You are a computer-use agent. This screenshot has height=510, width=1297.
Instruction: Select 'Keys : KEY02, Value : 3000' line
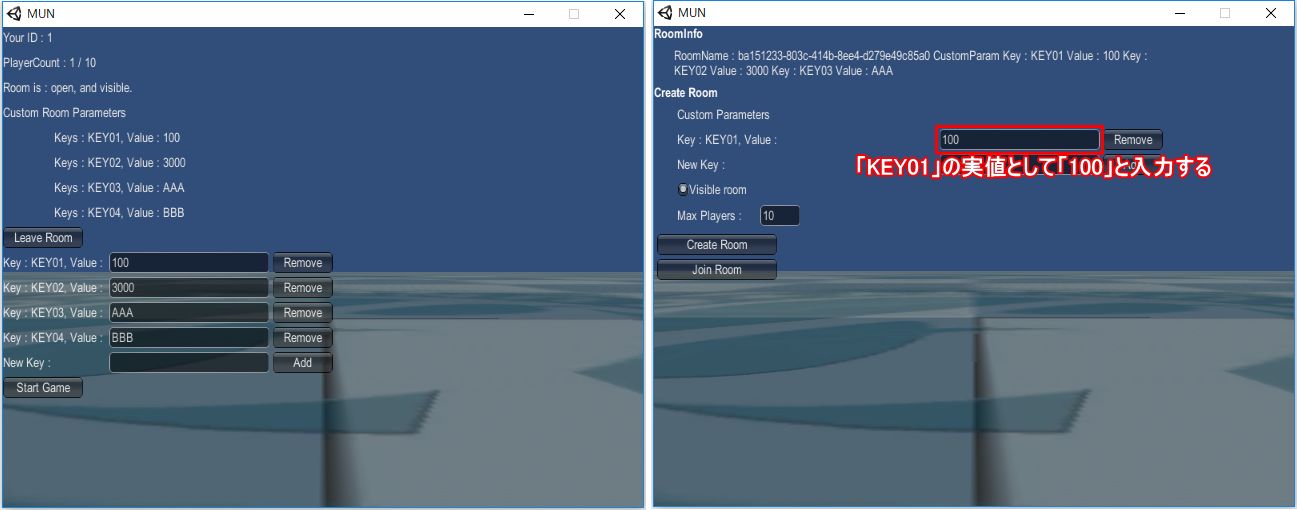tap(120, 163)
